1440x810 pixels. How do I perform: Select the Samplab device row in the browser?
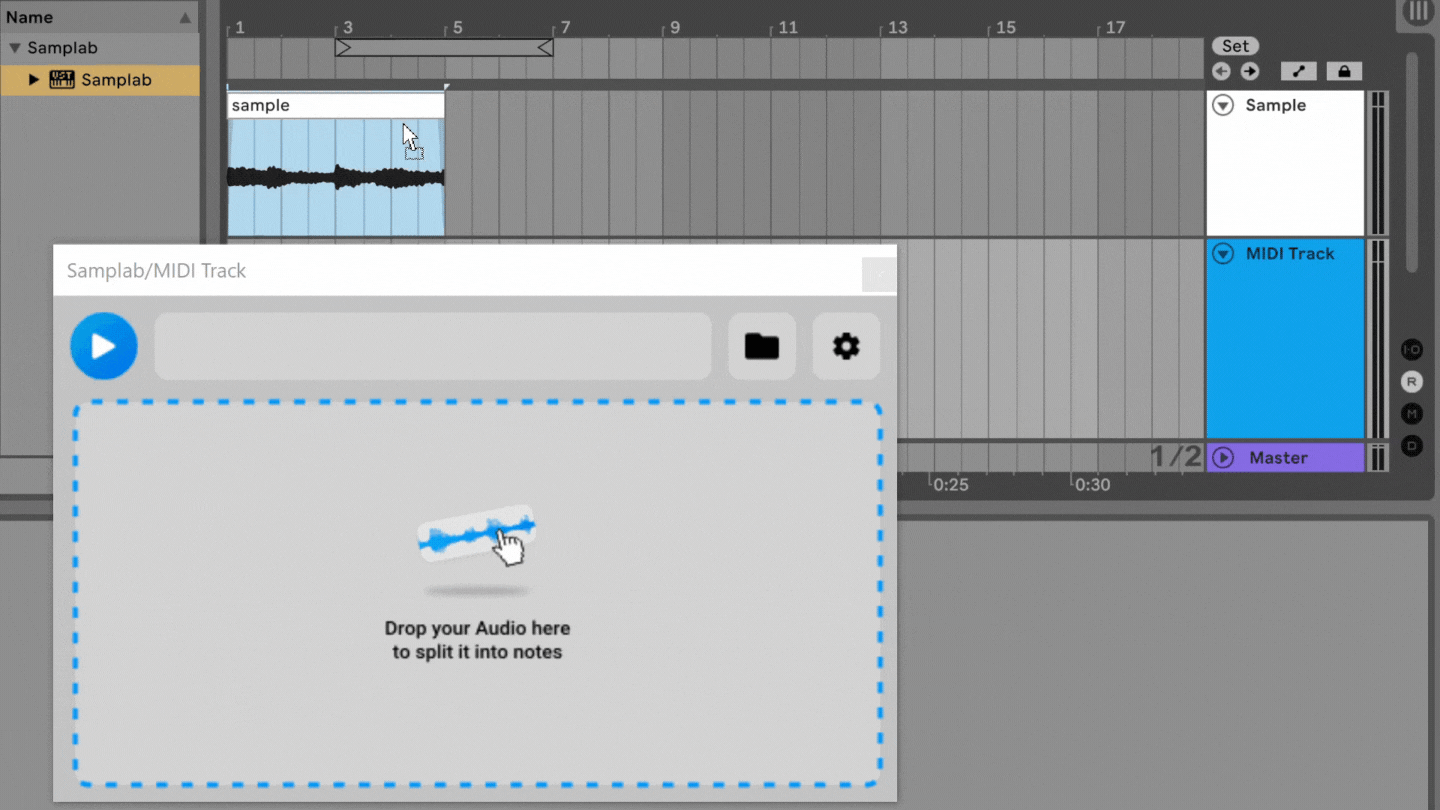point(100,80)
